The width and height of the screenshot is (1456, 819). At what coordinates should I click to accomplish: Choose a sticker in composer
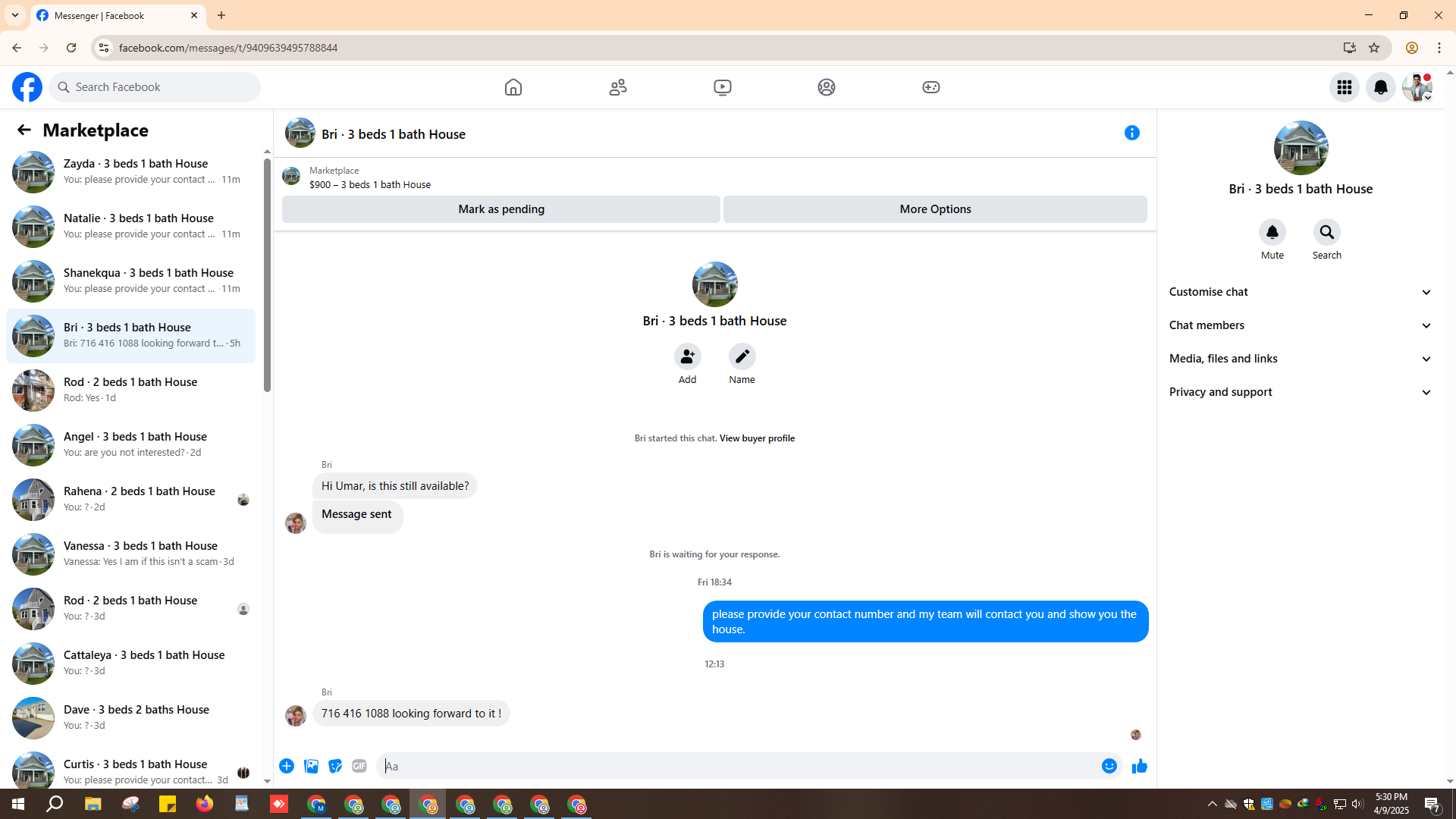pyautogui.click(x=335, y=766)
